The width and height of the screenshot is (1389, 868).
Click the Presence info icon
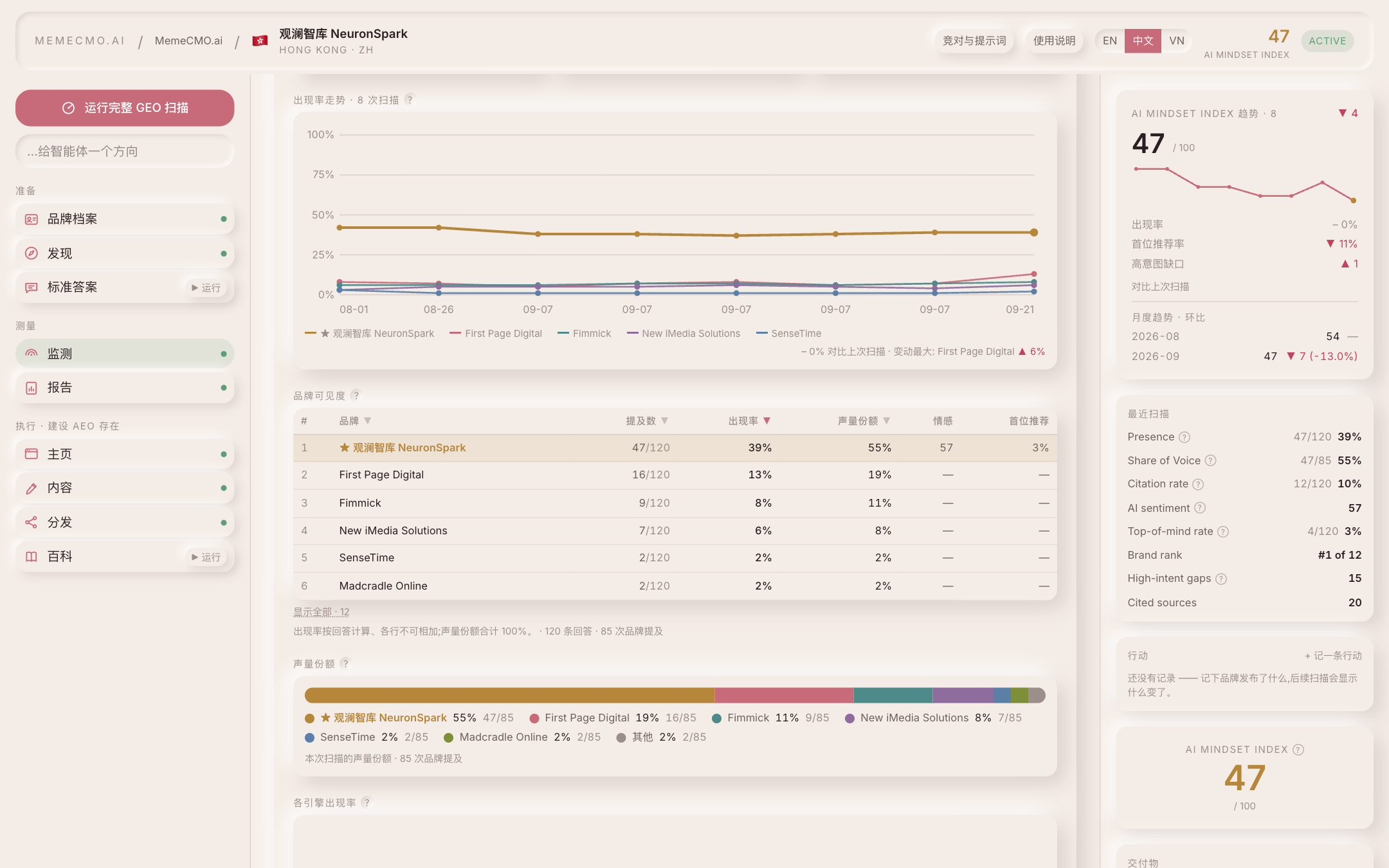point(1185,437)
